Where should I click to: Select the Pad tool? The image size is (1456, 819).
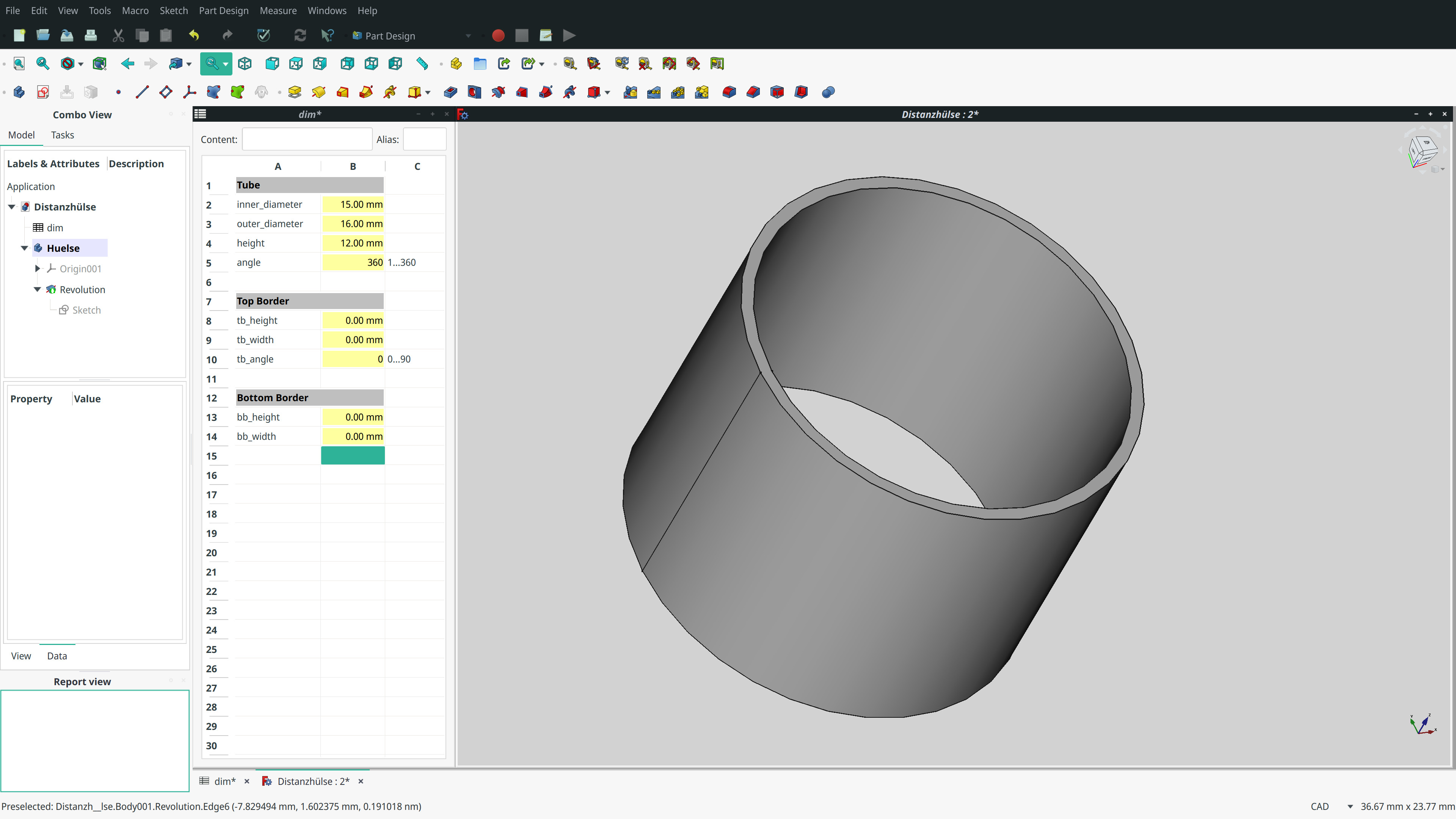pos(295,91)
